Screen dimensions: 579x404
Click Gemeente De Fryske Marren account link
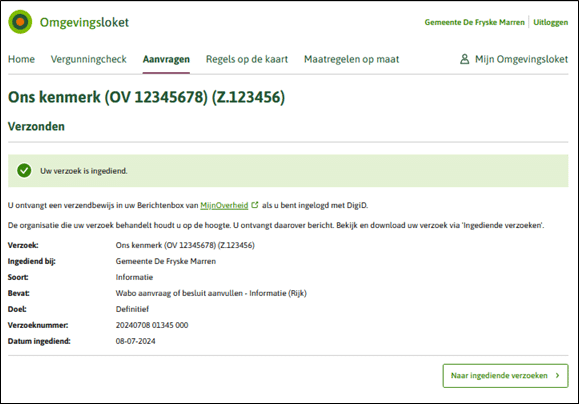click(x=474, y=22)
